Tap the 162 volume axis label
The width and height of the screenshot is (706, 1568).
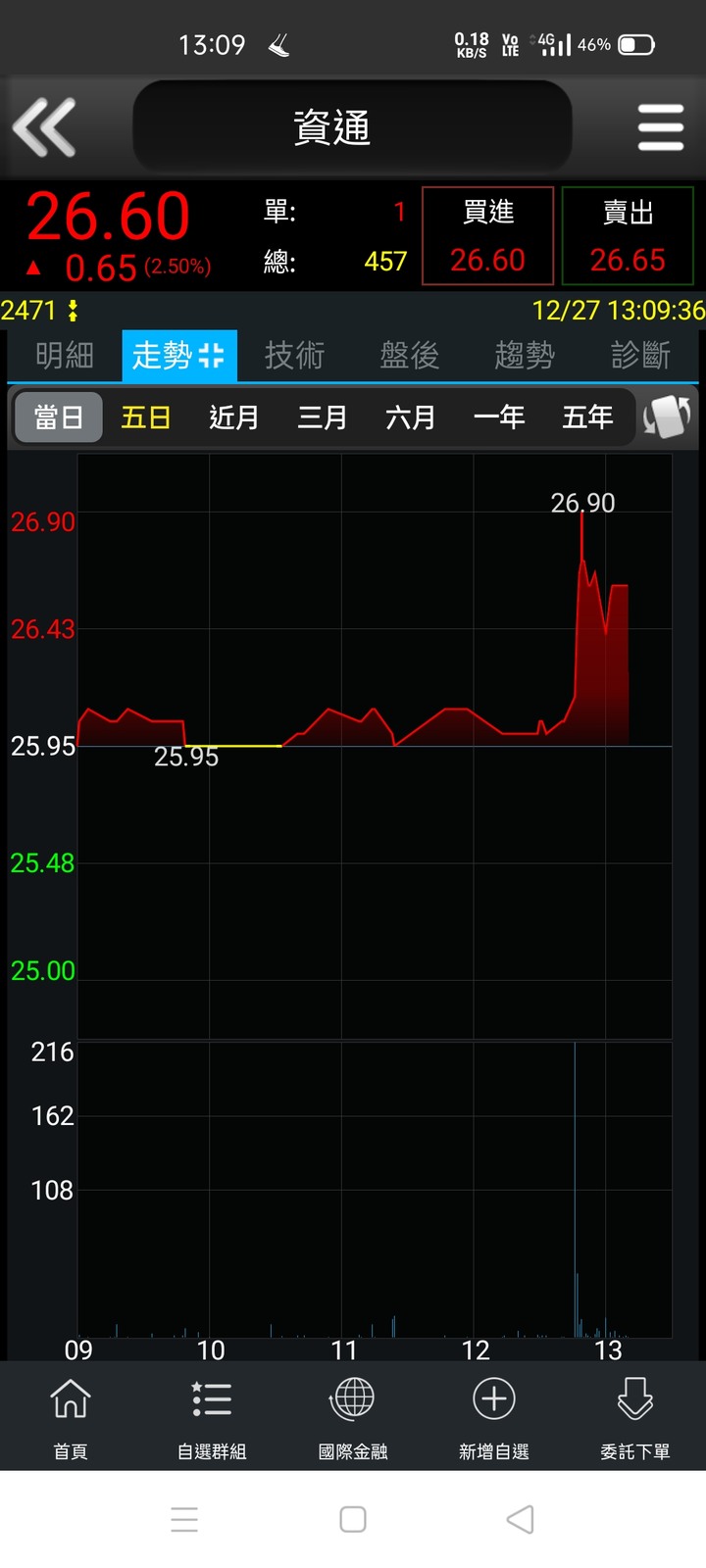52,1116
